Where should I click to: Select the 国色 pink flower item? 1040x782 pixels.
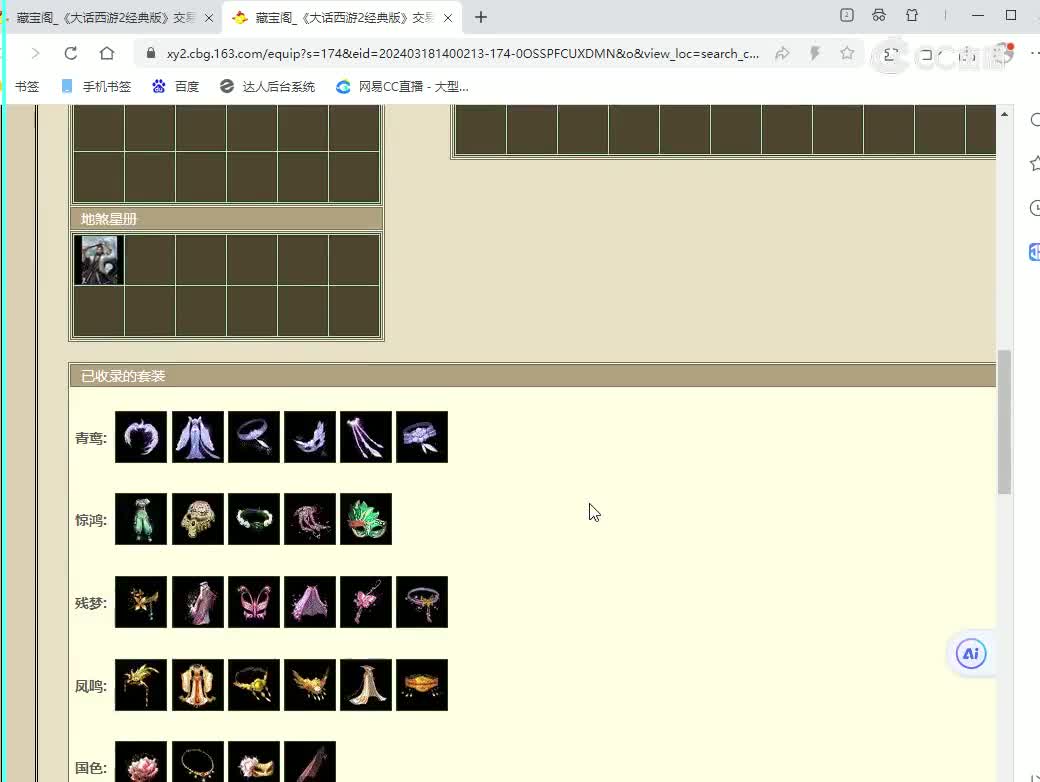click(x=141, y=762)
